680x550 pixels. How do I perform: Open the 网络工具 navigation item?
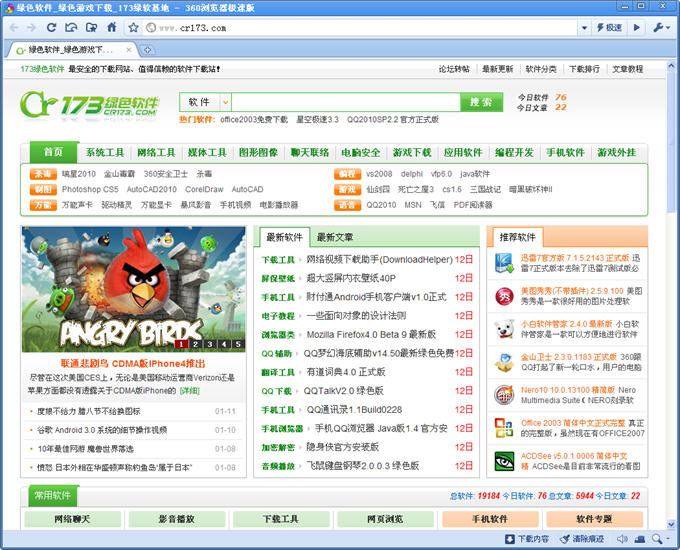tap(156, 153)
